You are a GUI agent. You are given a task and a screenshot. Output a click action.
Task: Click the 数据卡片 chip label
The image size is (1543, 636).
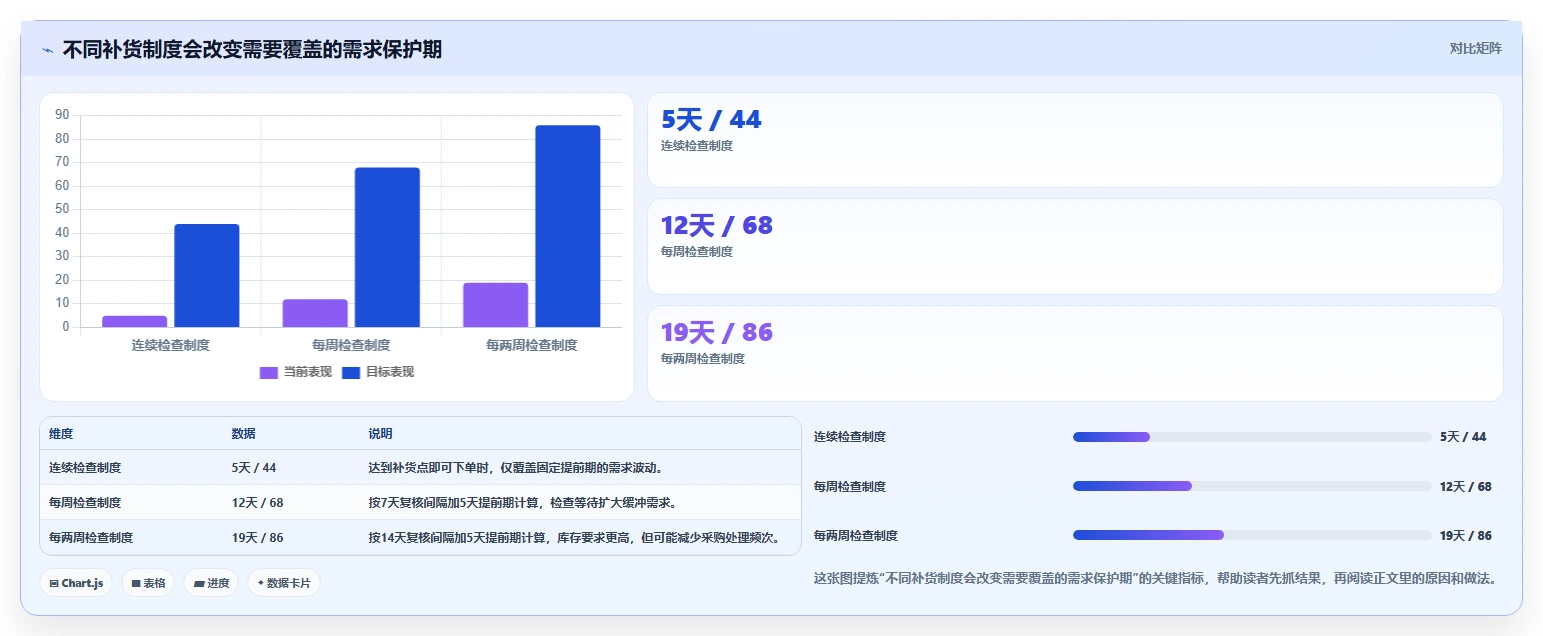[x=290, y=583]
